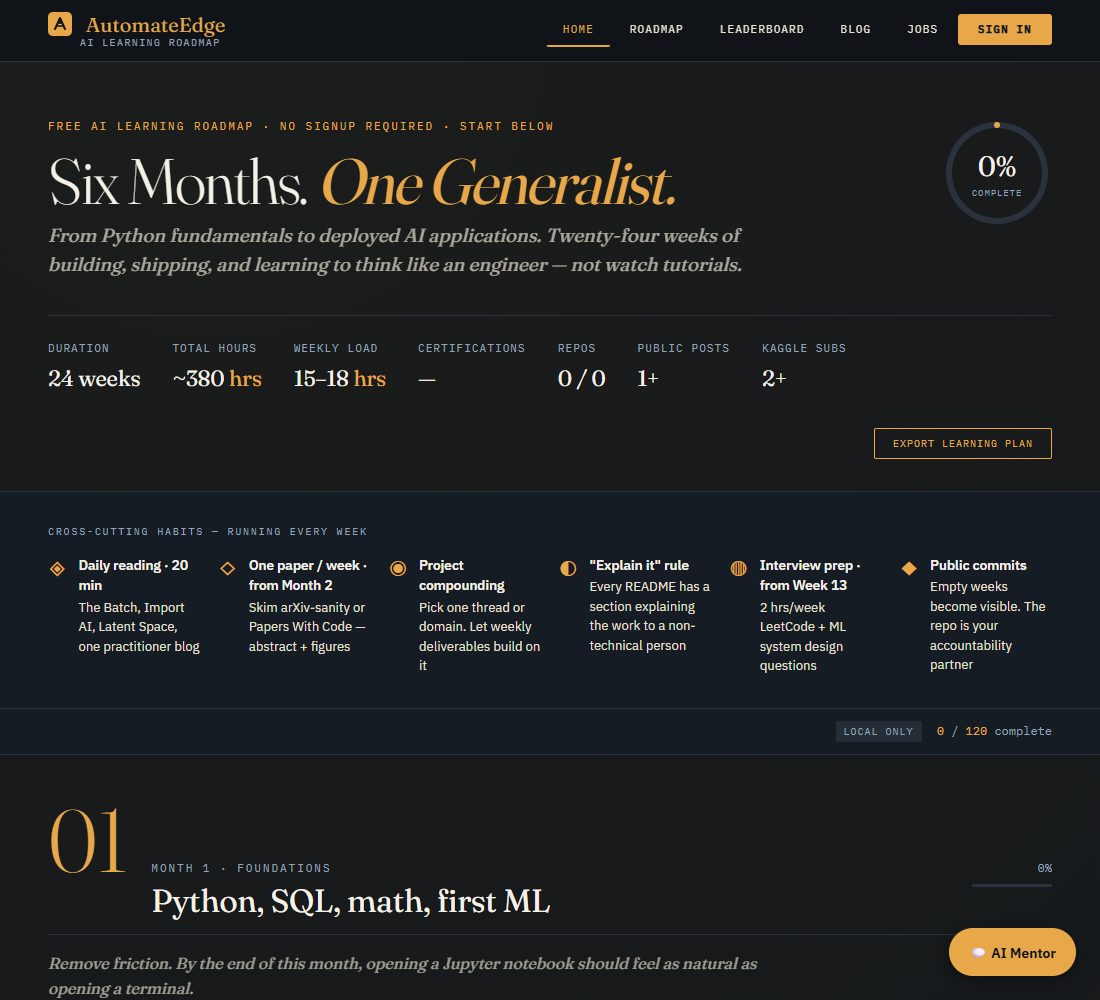
Task: Click the One paper / week diamond icon
Action: (227, 568)
